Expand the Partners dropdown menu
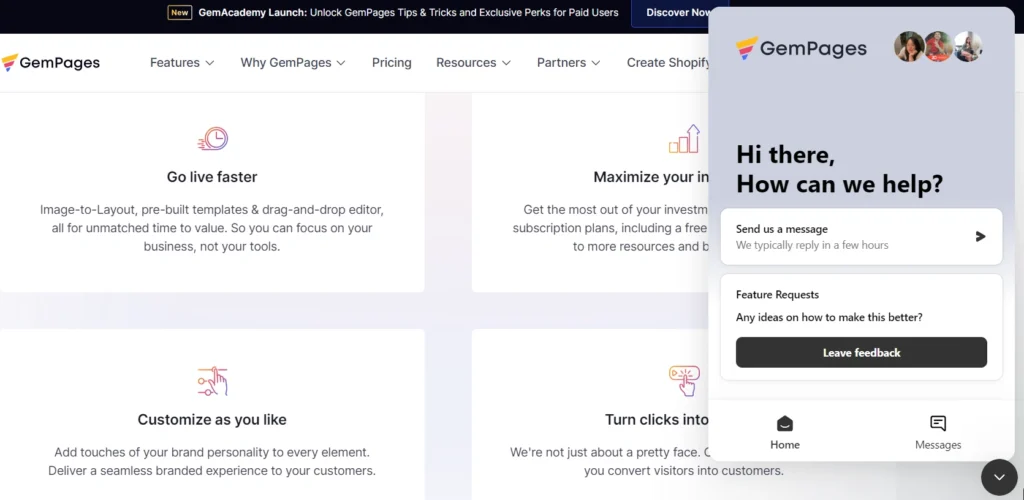Viewport: 1024px width, 500px height. pos(569,63)
